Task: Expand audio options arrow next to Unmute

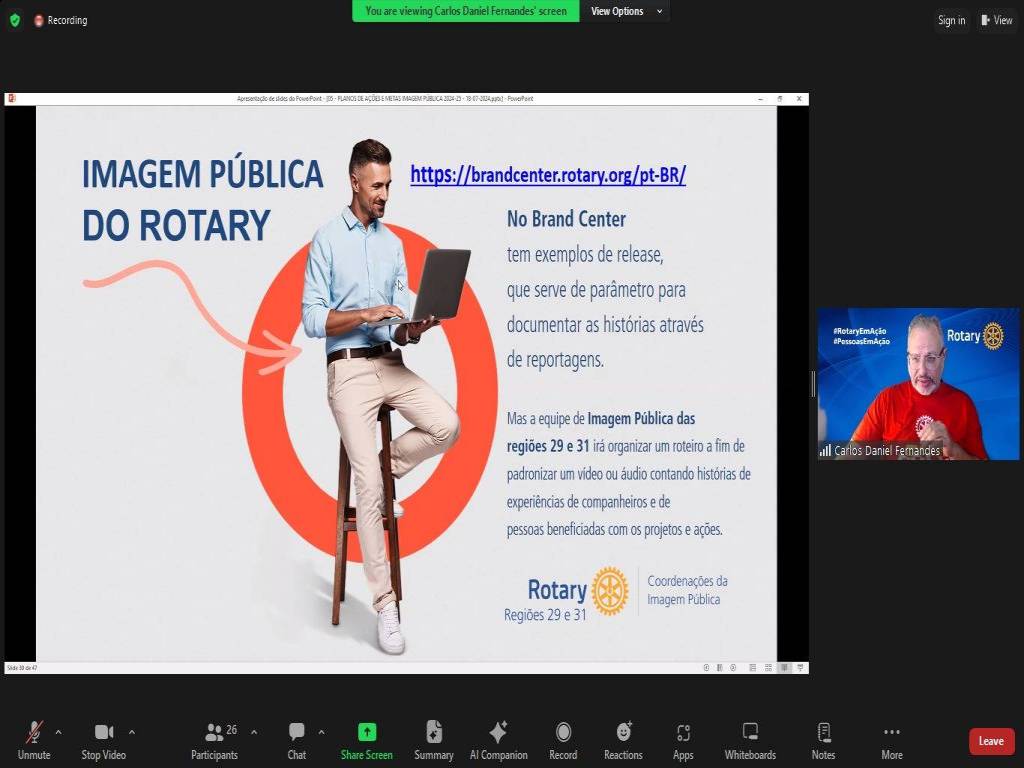Action: point(58,732)
